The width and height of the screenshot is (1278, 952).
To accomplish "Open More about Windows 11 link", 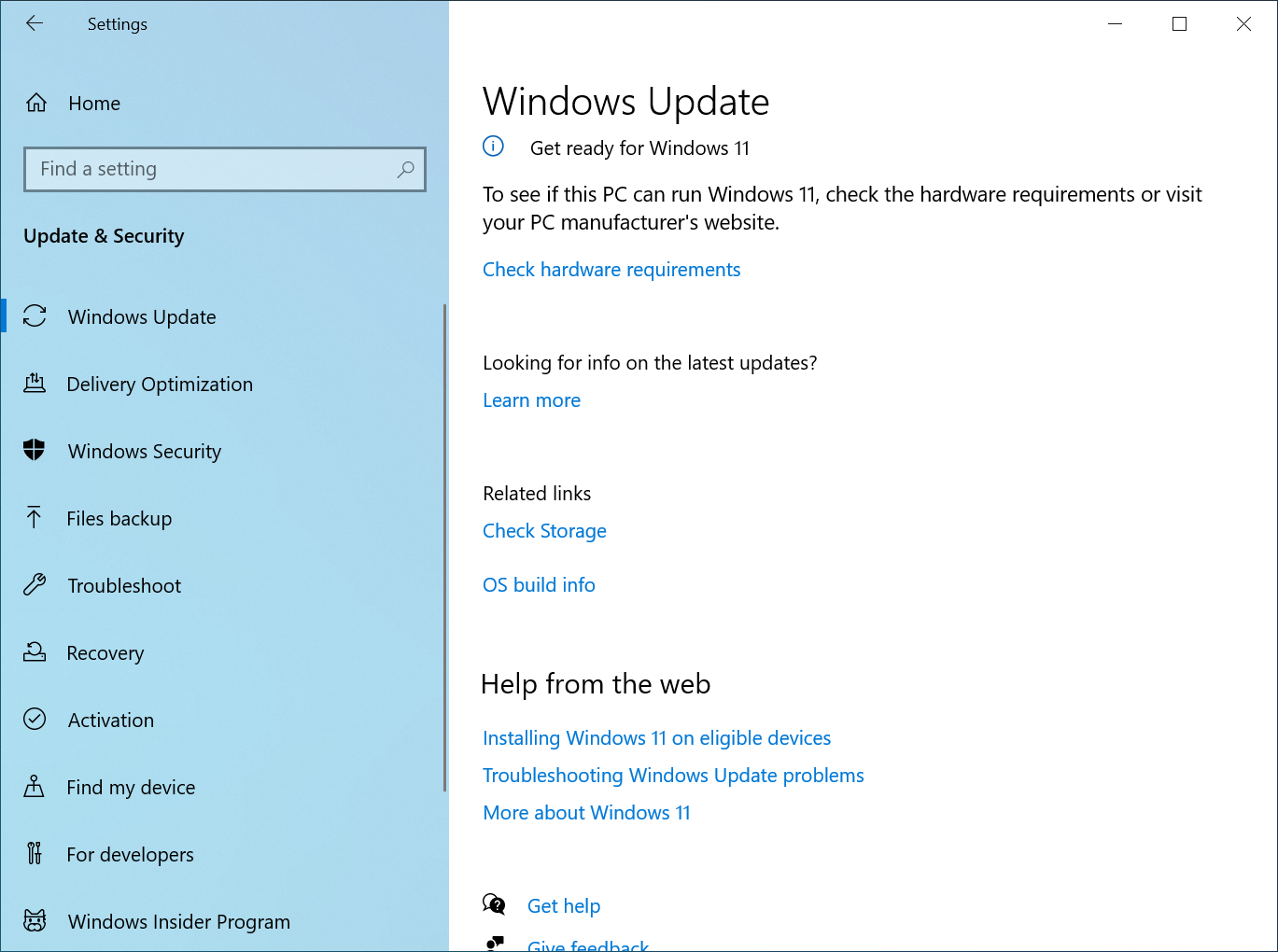I will point(586,813).
